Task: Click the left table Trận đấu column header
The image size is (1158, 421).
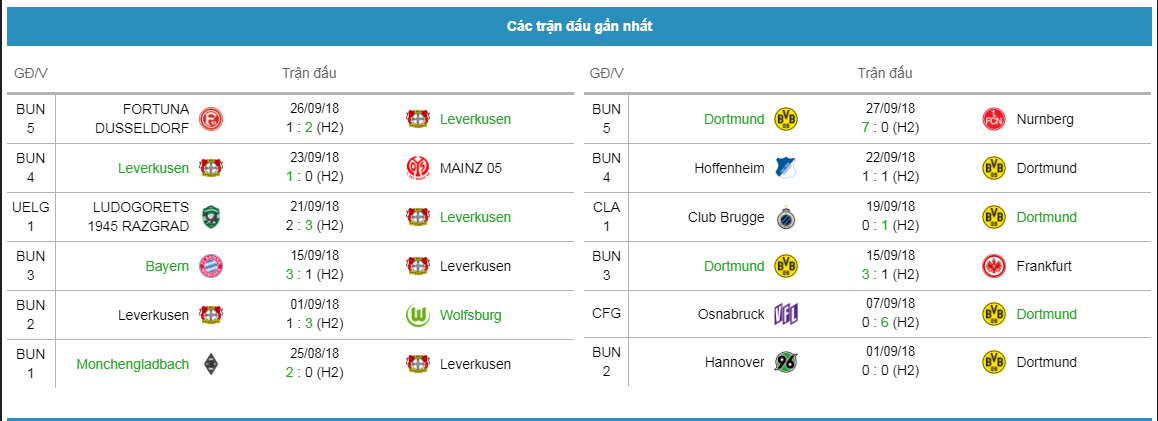Action: pos(309,73)
